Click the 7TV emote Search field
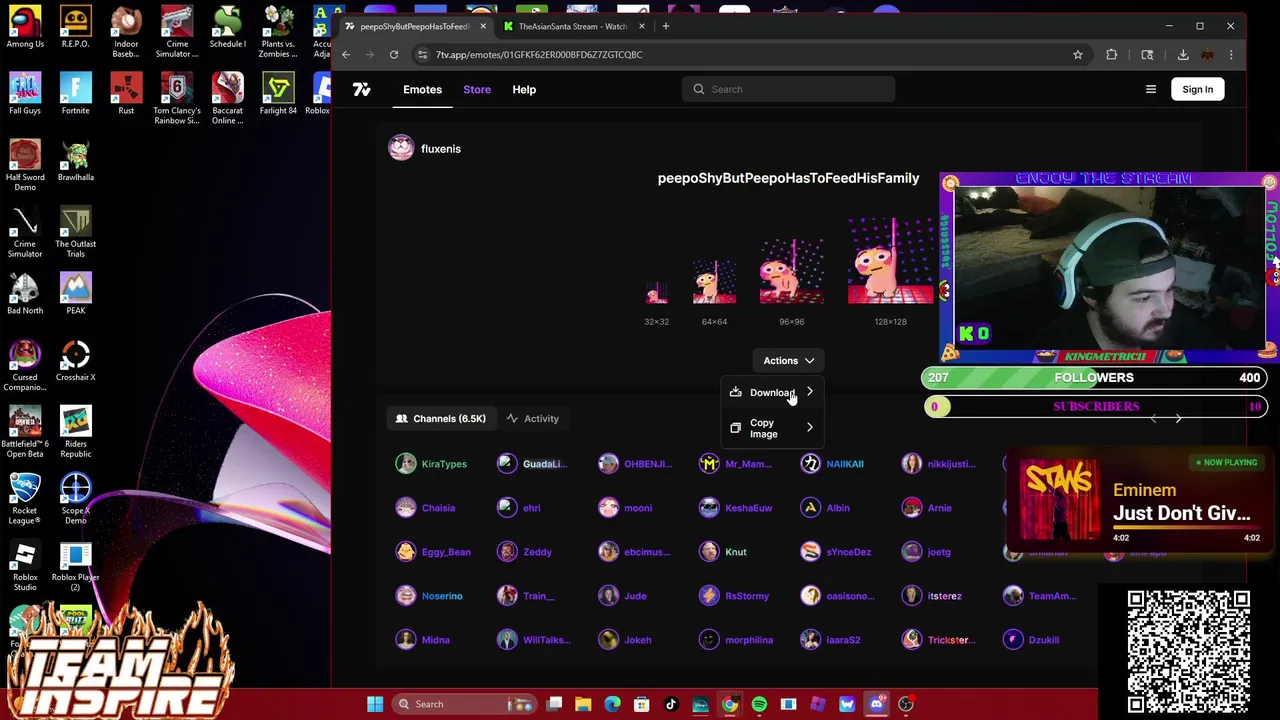 [788, 89]
